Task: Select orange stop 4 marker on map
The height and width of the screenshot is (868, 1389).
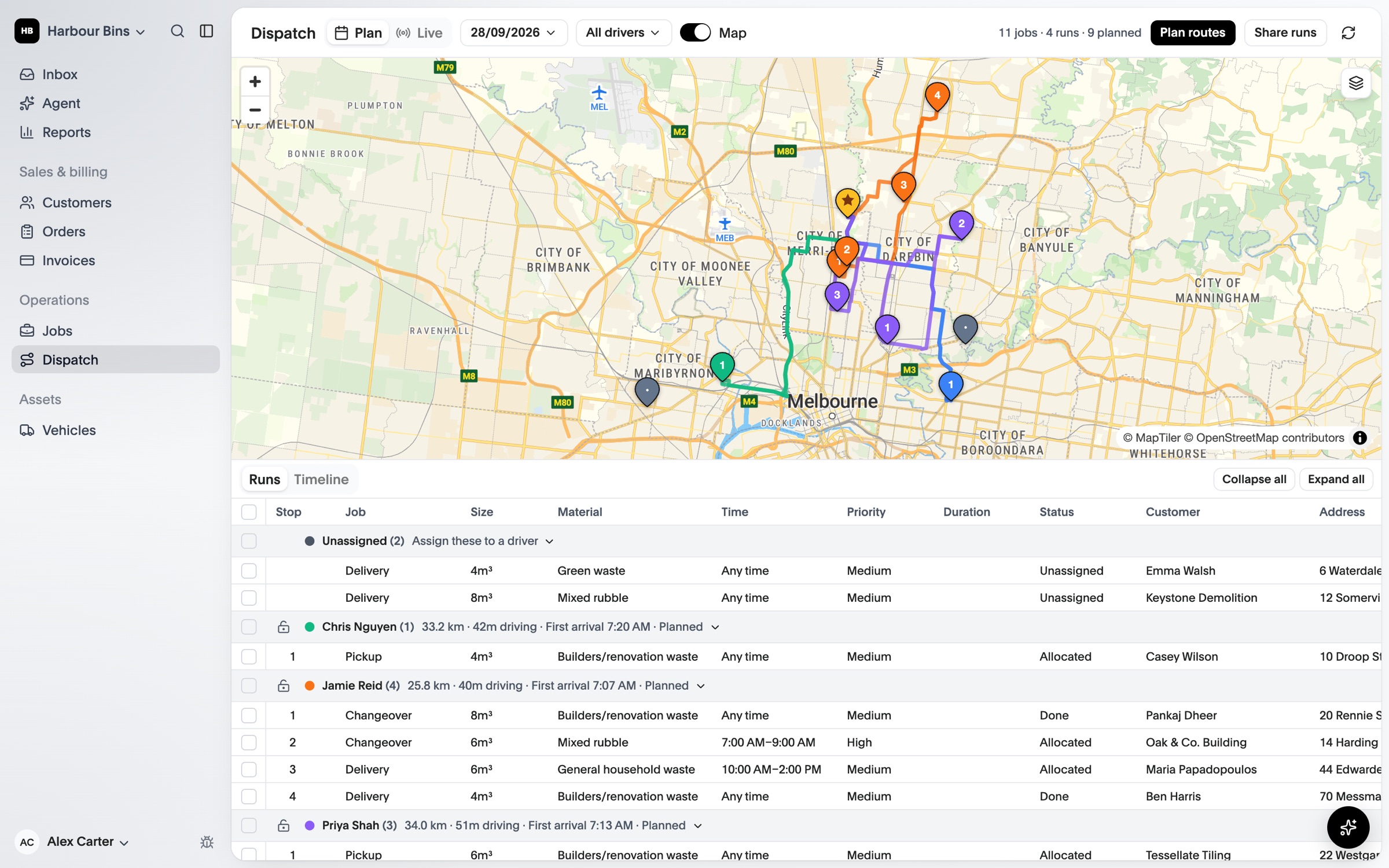Action: tap(937, 97)
